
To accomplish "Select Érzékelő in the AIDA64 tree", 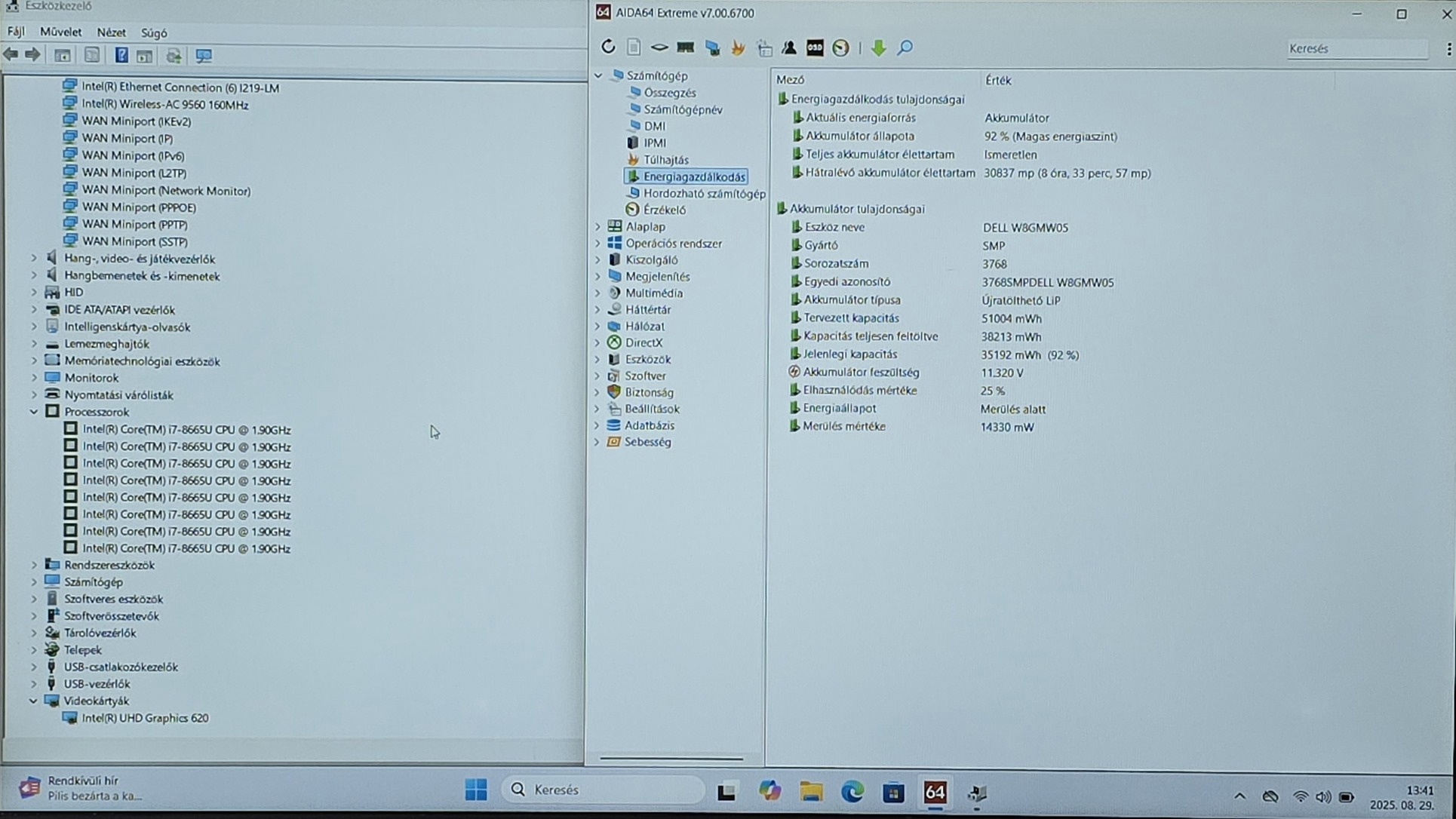I will coord(664,210).
